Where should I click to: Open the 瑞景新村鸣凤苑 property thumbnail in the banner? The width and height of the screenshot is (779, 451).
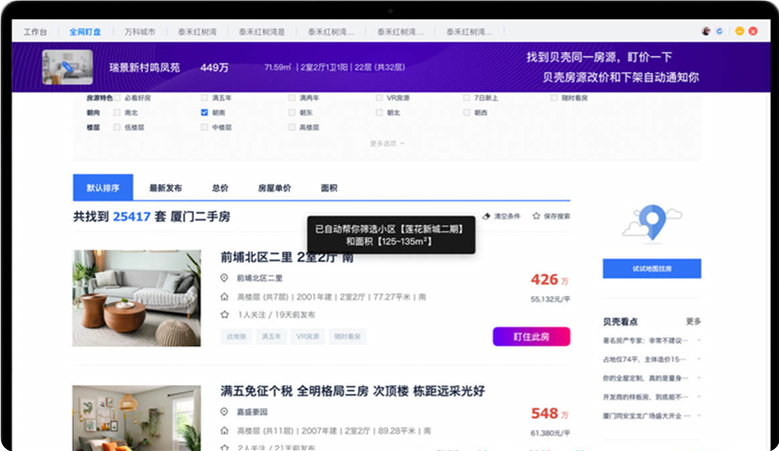[x=68, y=67]
